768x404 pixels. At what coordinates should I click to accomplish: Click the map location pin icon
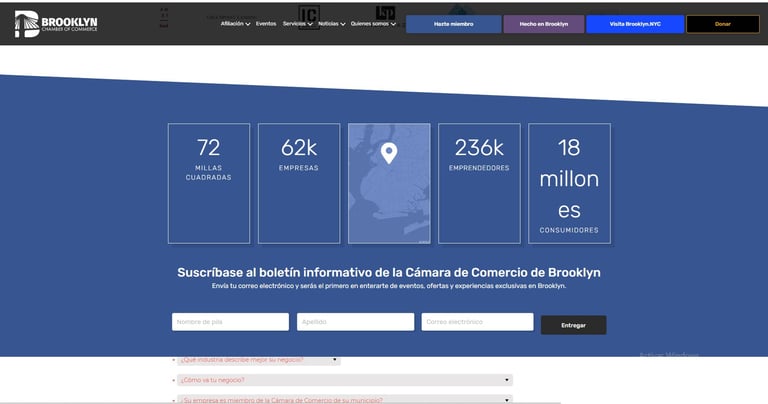tap(389, 153)
